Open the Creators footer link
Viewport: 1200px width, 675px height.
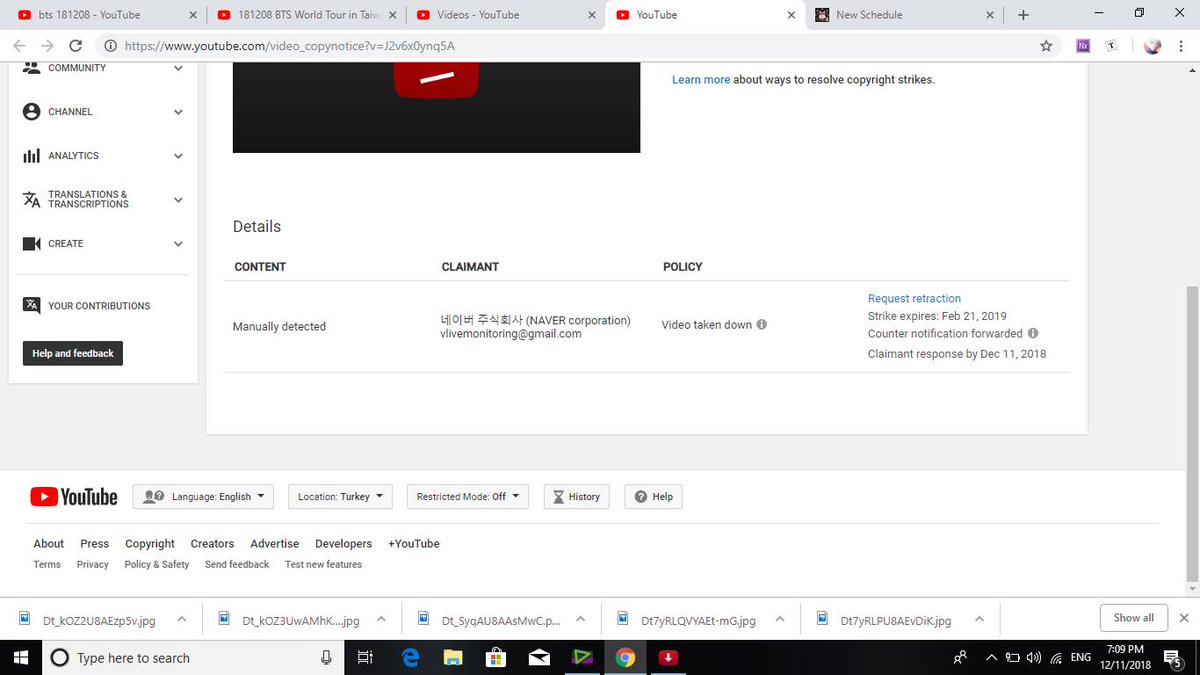pyautogui.click(x=212, y=544)
